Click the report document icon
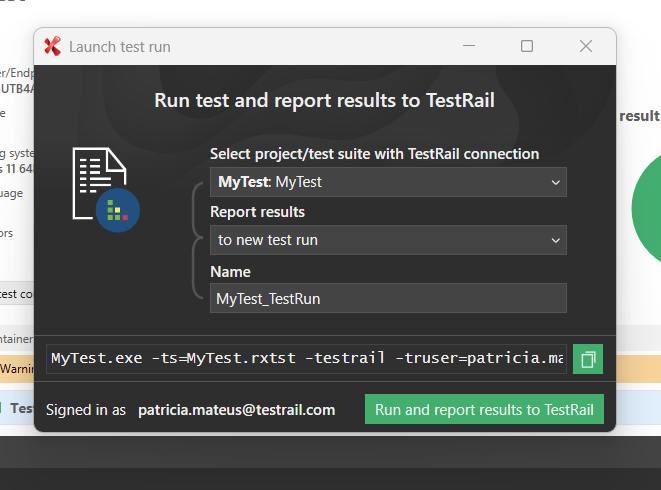The height and width of the screenshot is (490, 661). pos(98,181)
